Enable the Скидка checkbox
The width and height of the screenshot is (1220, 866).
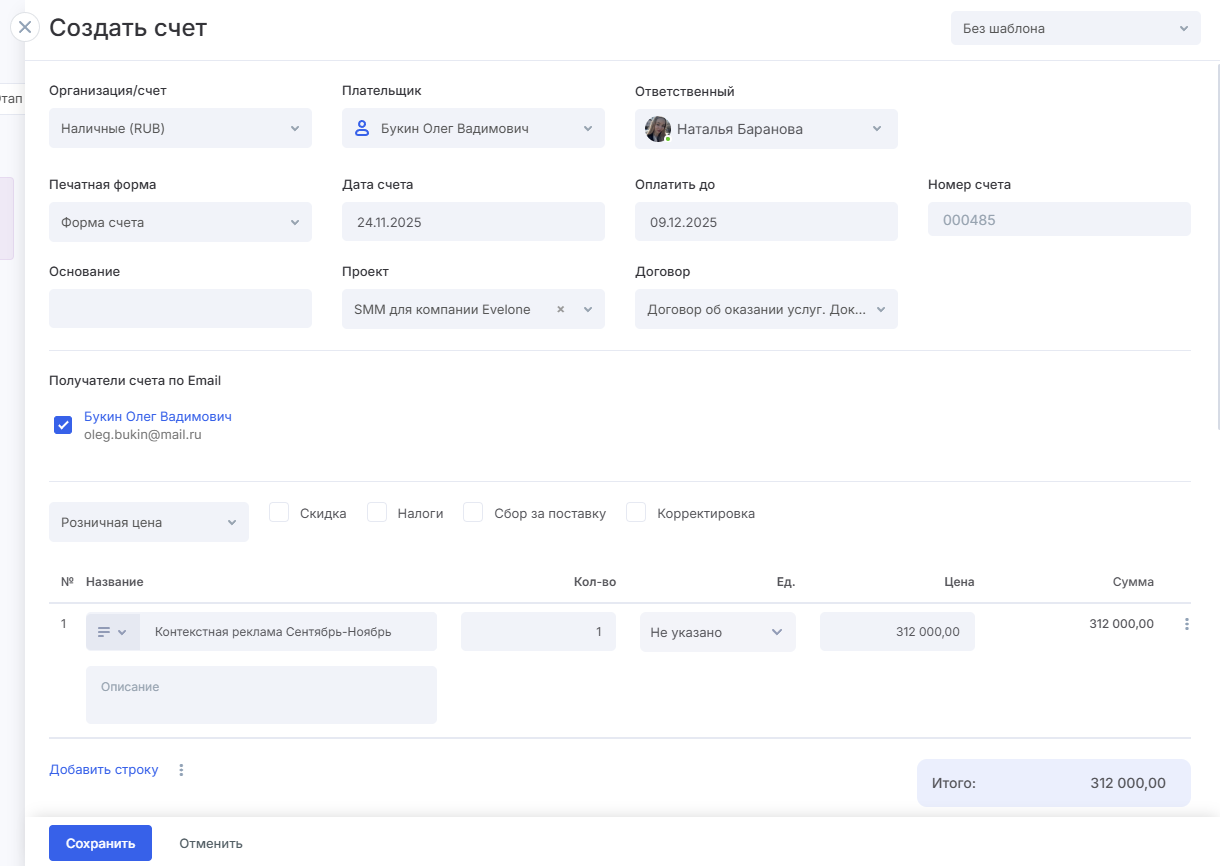(280, 513)
